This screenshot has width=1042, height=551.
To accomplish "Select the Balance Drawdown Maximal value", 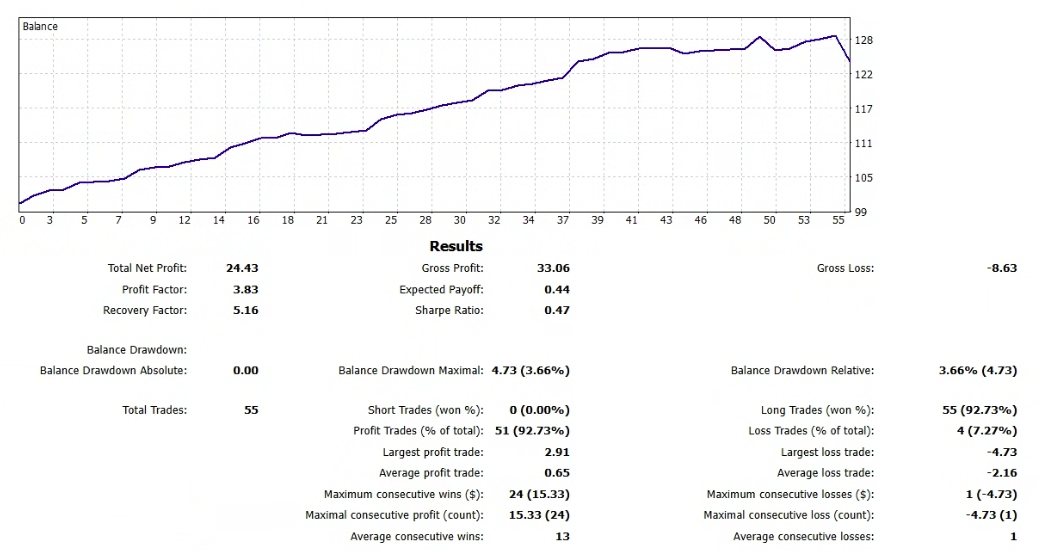I will coord(530,370).
